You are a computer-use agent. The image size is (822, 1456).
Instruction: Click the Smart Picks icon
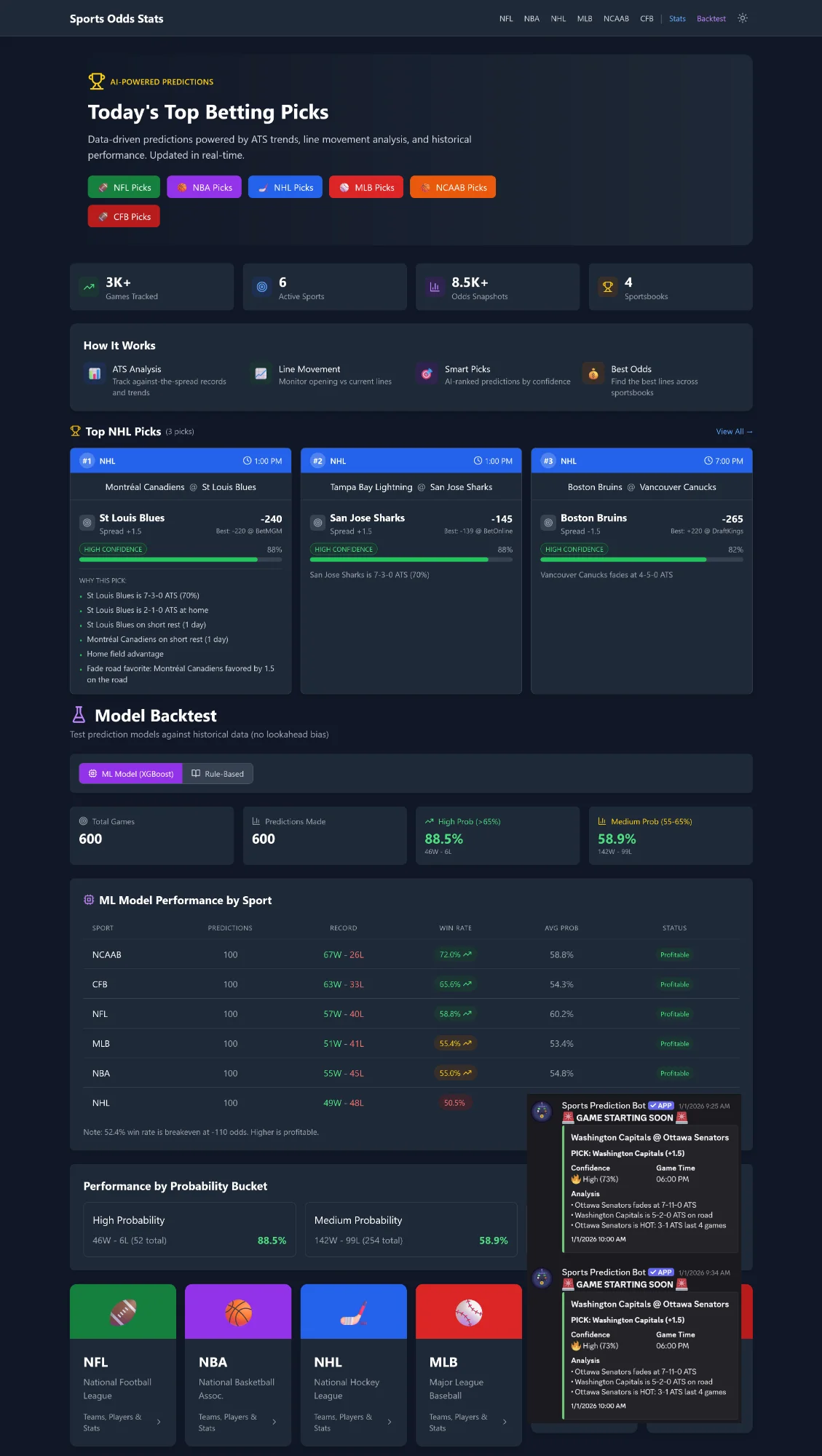(427, 373)
